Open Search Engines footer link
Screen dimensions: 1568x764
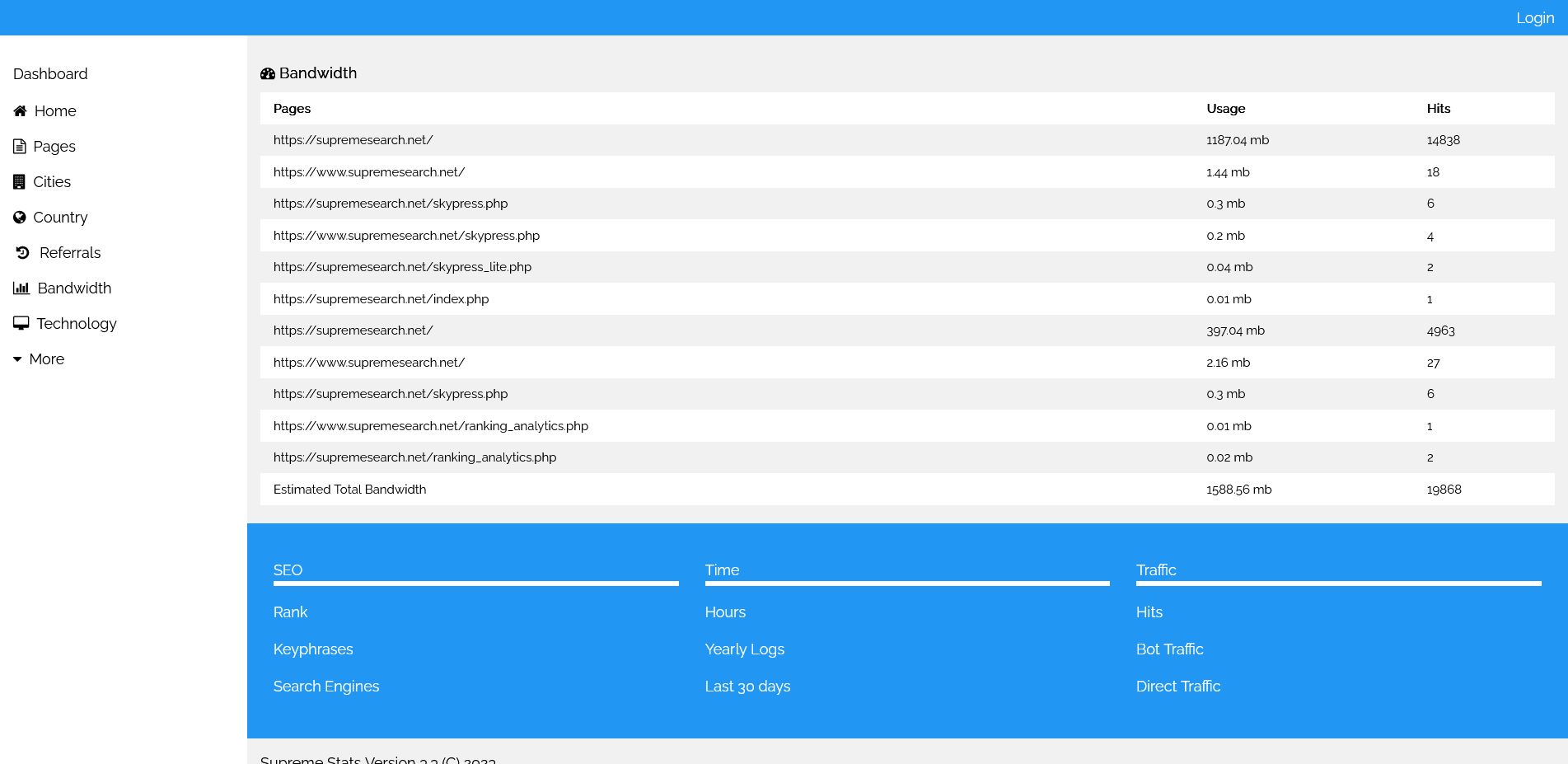[x=326, y=687]
